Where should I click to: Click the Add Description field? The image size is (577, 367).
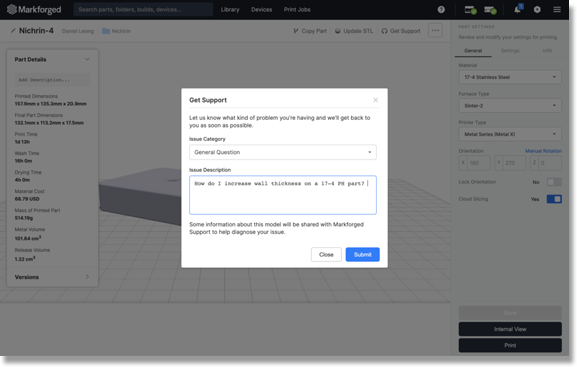52,80
